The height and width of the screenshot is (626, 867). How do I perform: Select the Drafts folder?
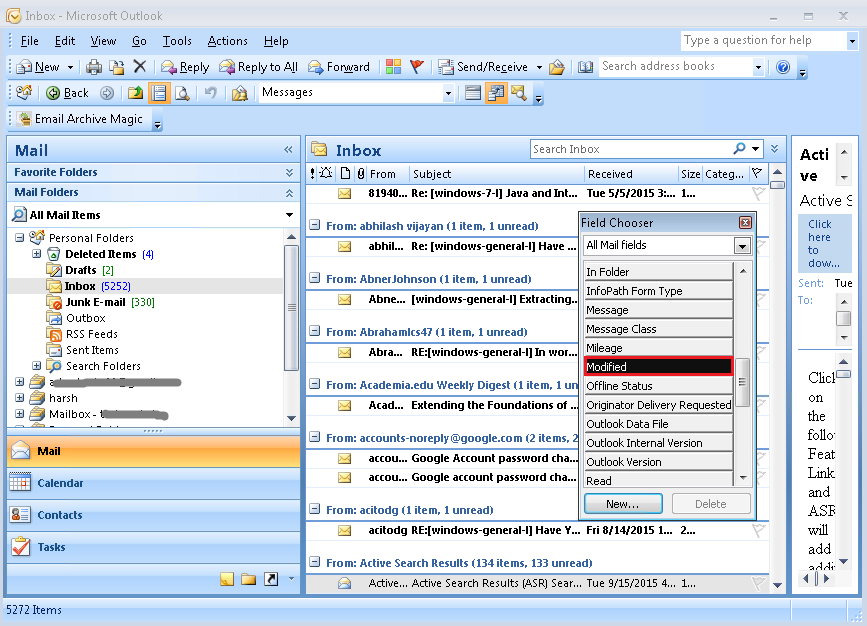coord(81,270)
